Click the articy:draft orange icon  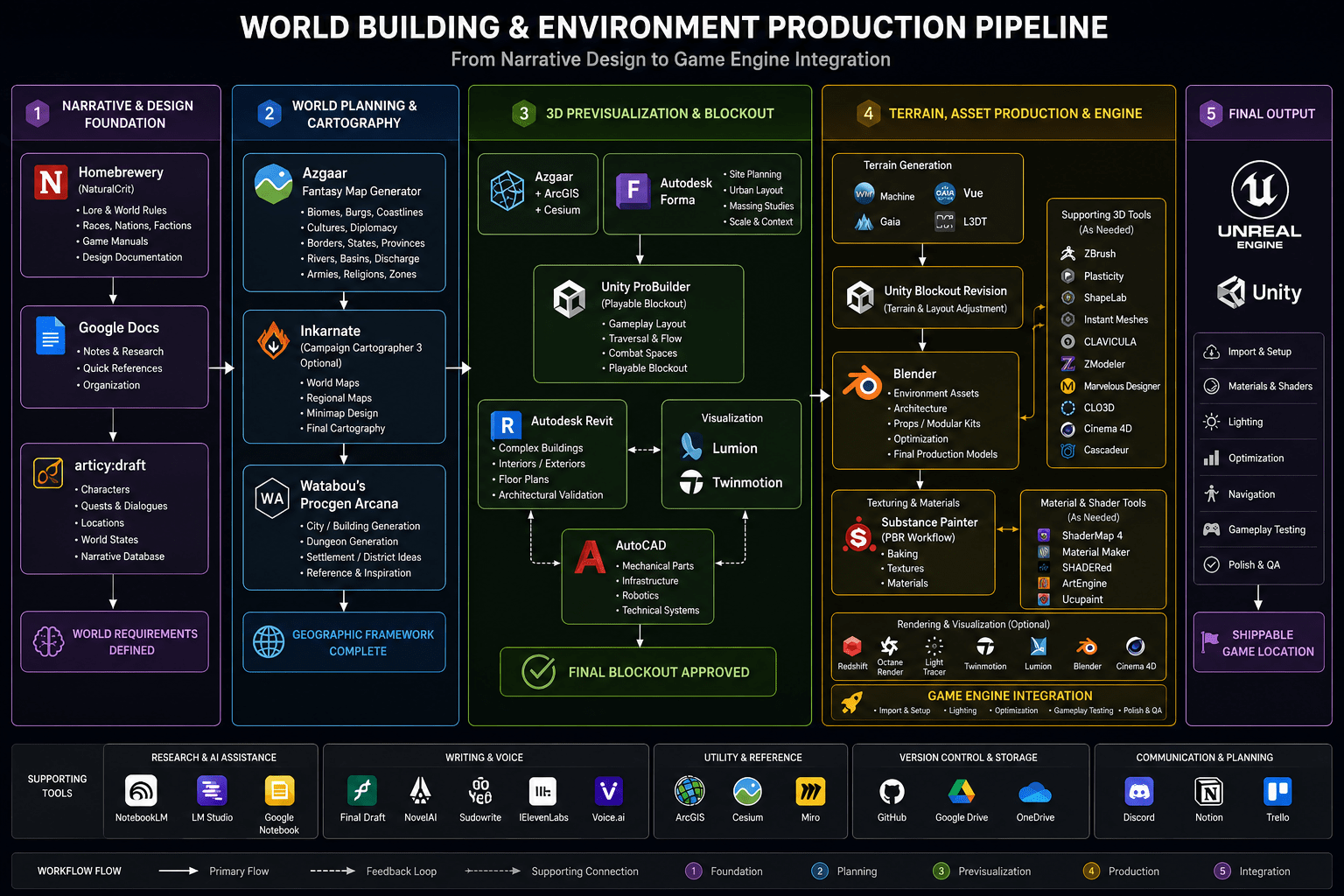tap(48, 472)
